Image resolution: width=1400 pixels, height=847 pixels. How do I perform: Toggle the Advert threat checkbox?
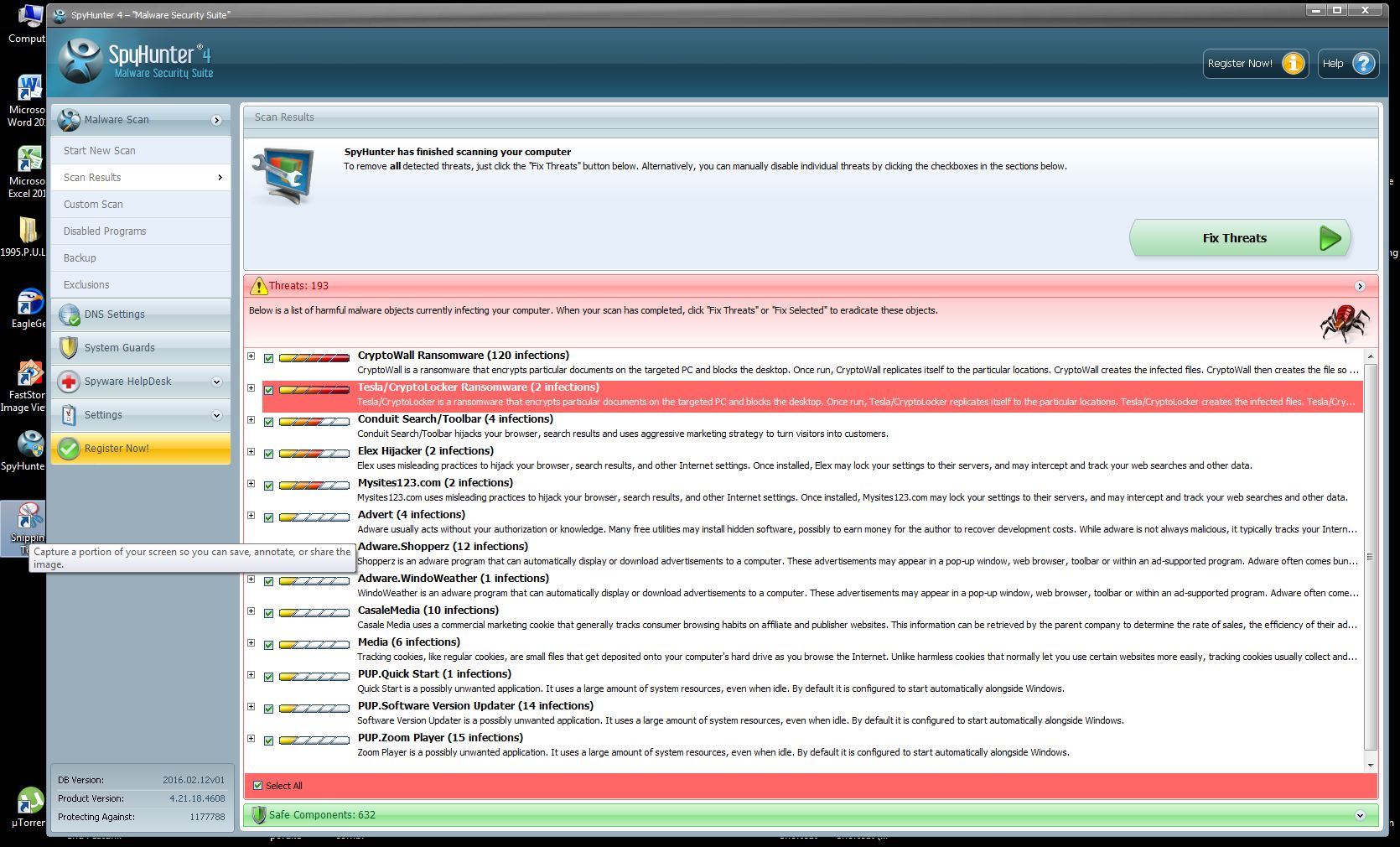(x=268, y=517)
